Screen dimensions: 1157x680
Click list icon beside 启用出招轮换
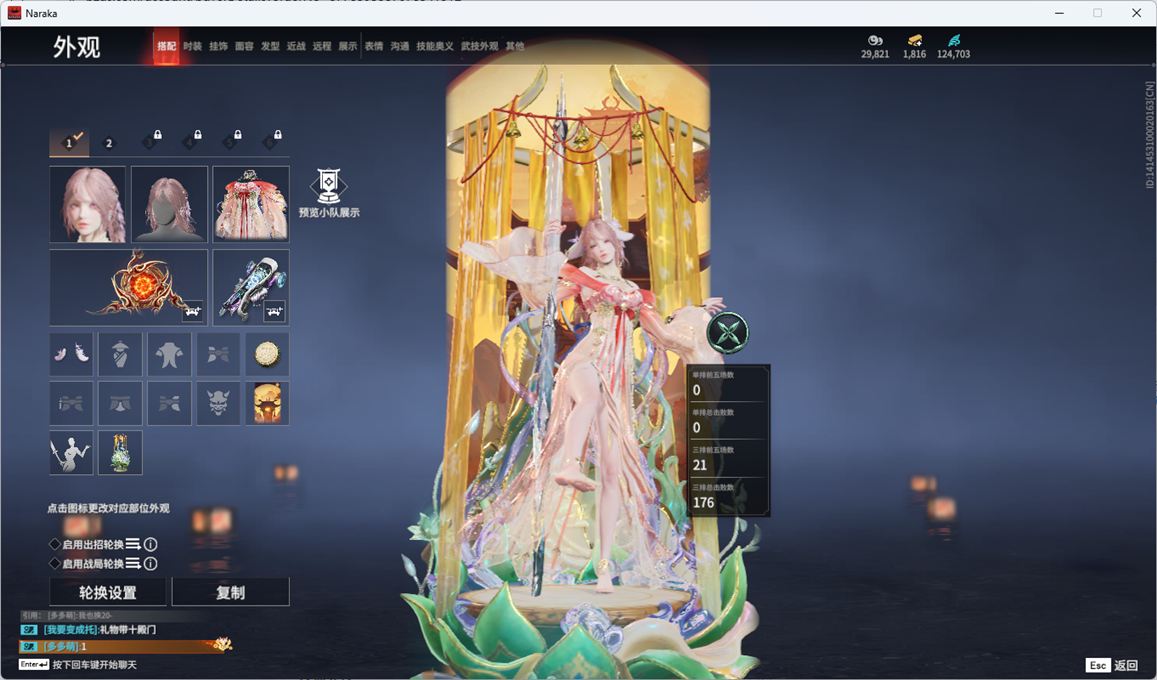tap(133, 544)
